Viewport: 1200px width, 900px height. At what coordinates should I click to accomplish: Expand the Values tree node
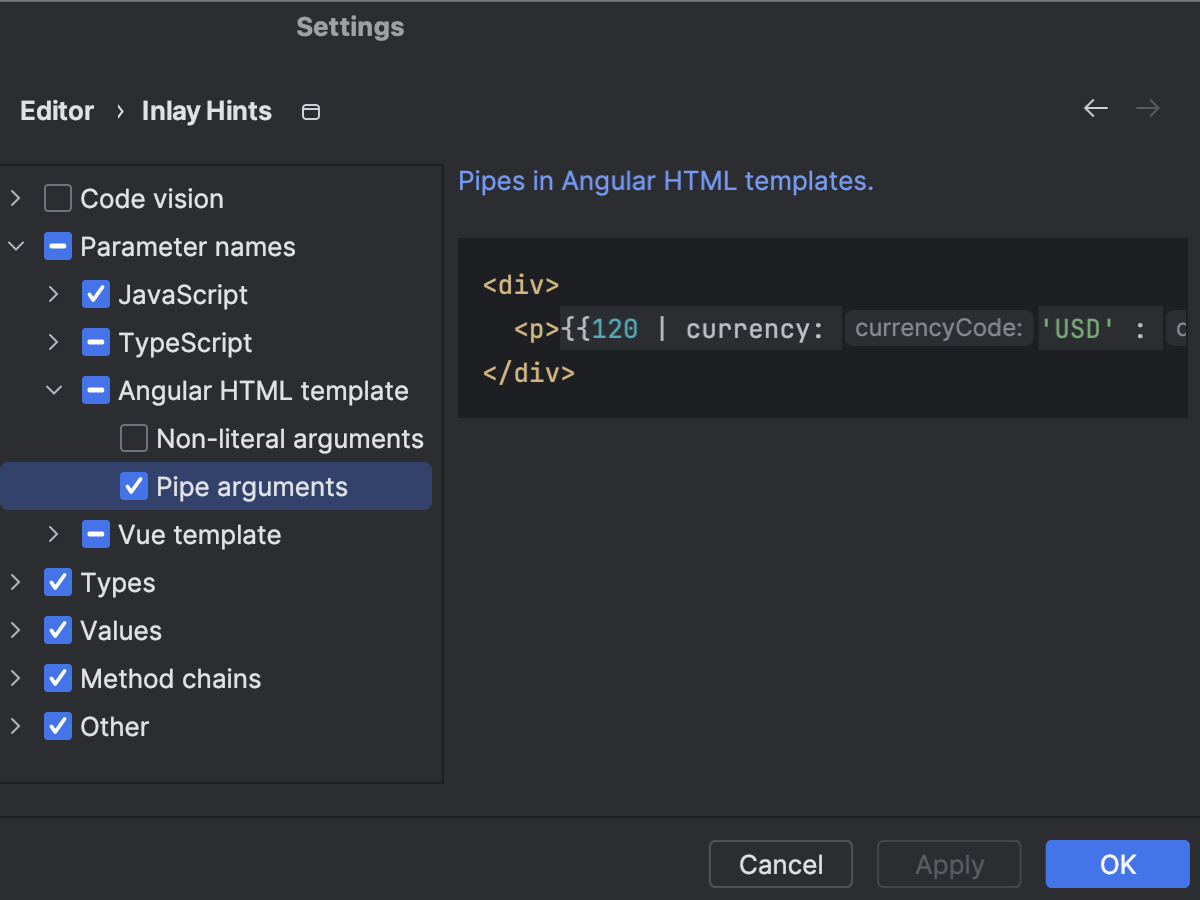15,630
